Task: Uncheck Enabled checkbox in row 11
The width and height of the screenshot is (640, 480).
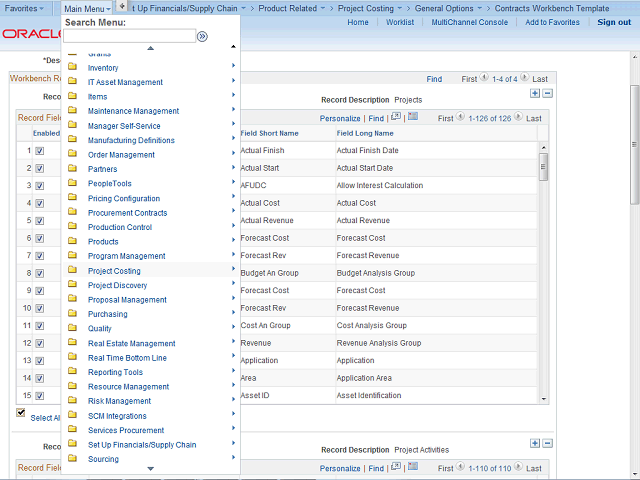Action: (x=40, y=326)
